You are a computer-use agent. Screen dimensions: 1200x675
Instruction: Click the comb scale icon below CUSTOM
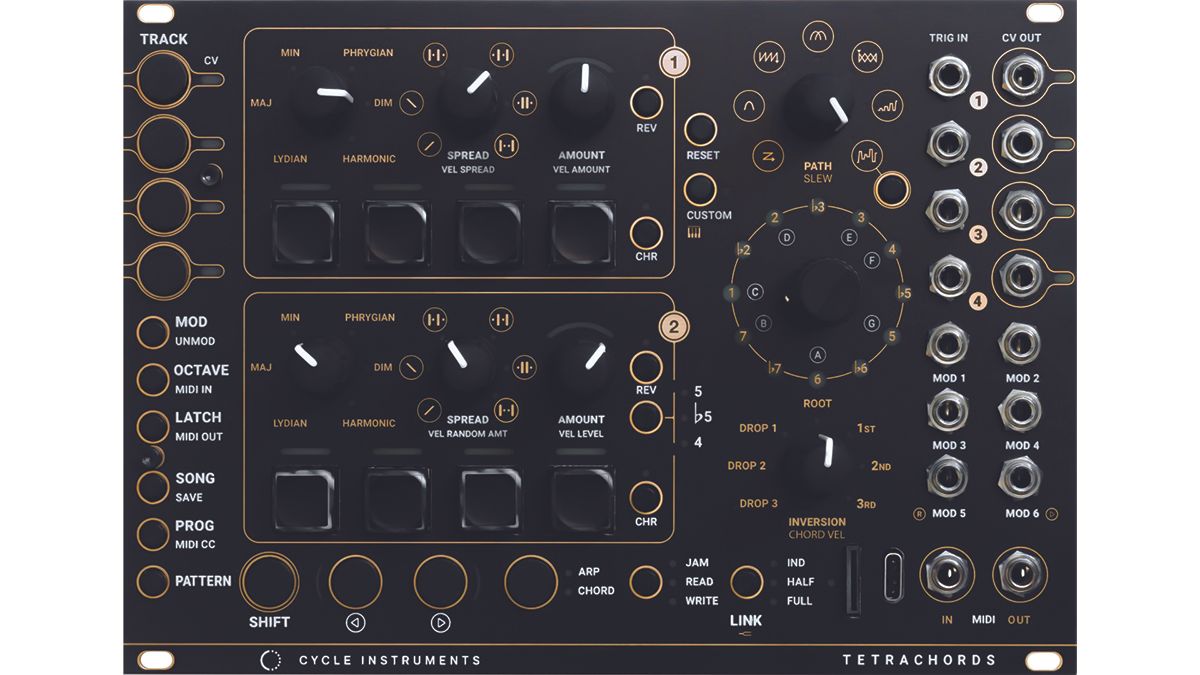coord(697,230)
